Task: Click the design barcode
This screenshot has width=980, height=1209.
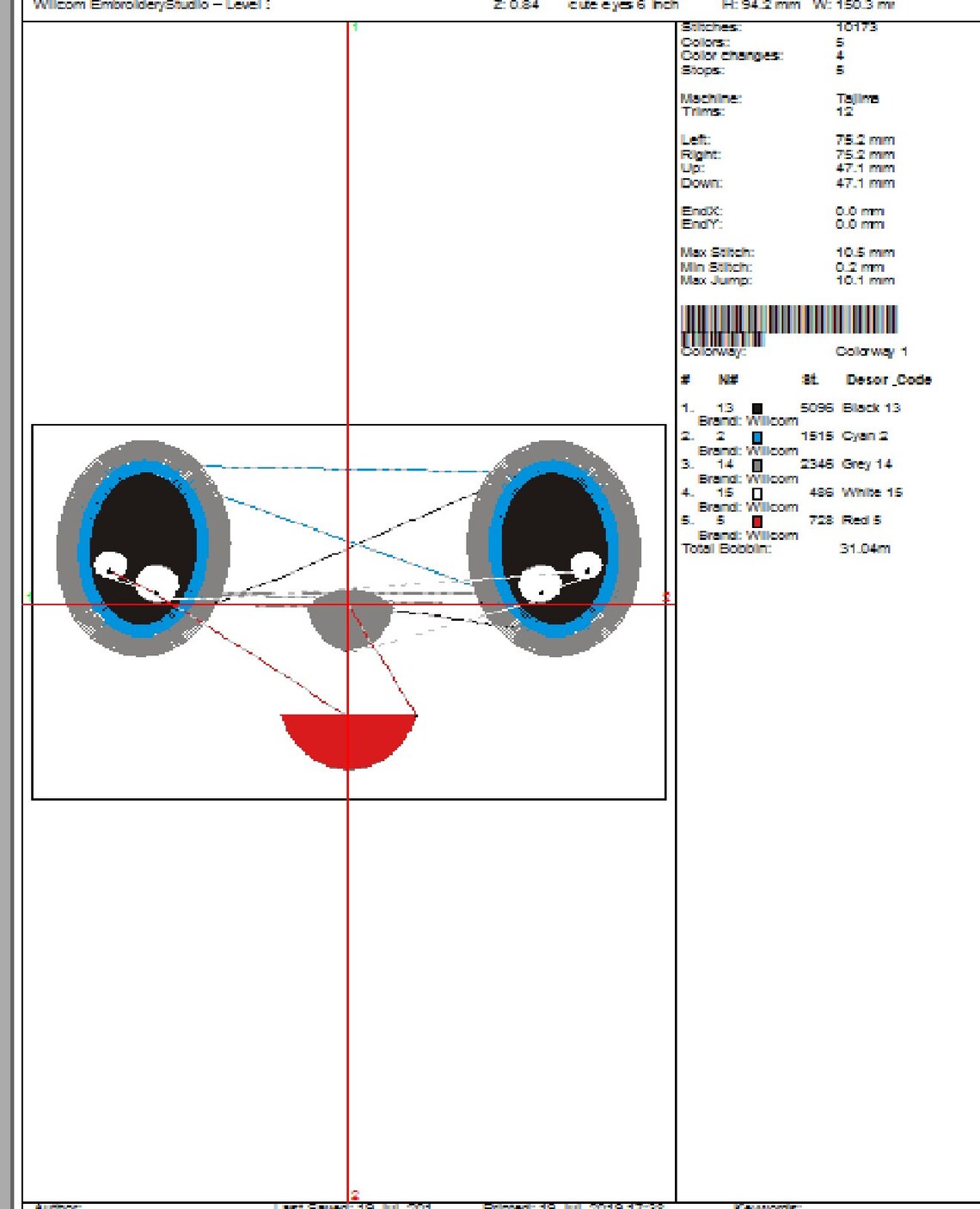Action: pyautogui.click(x=788, y=325)
